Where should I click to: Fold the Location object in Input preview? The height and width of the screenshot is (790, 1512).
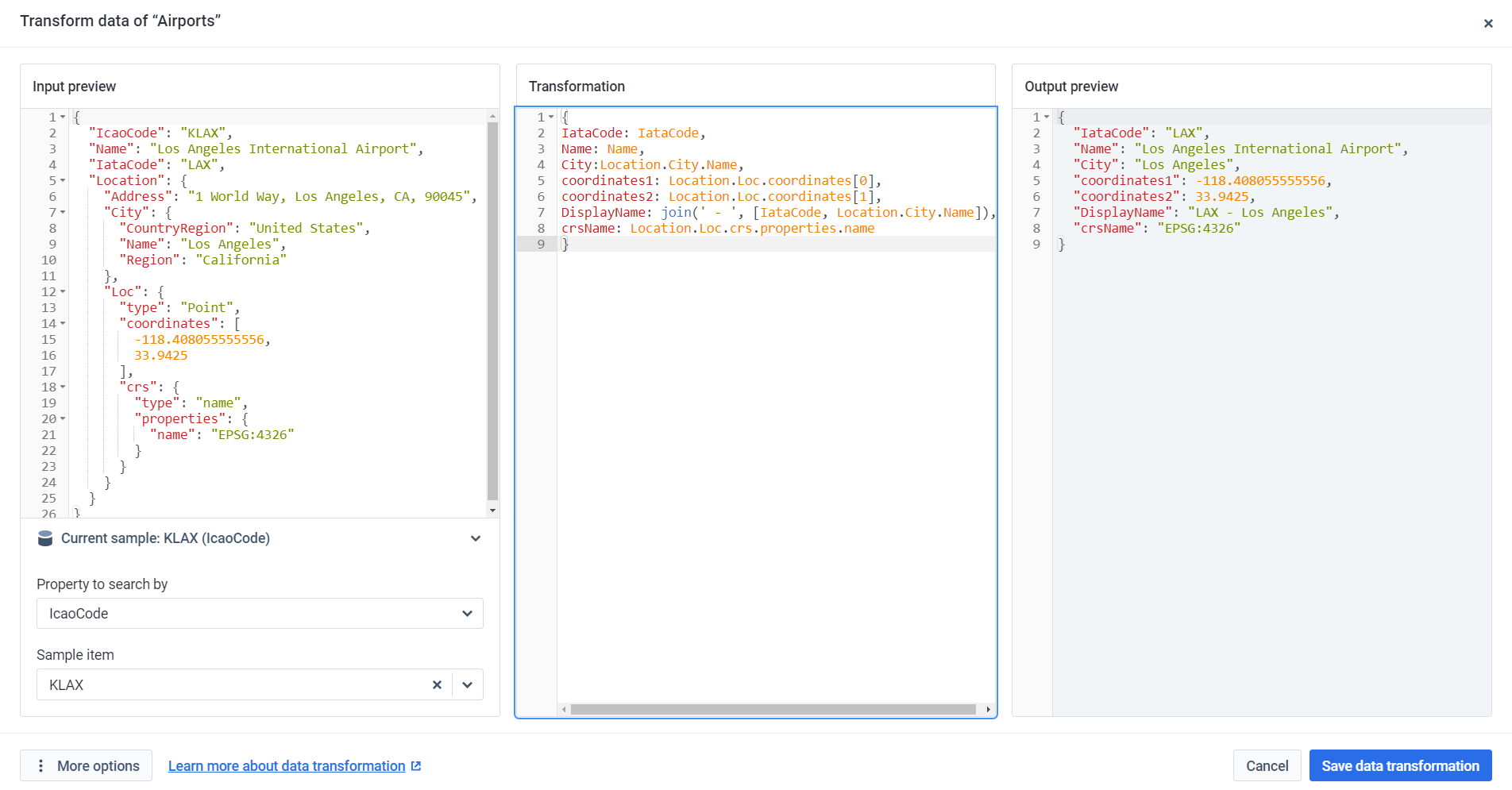[63, 180]
